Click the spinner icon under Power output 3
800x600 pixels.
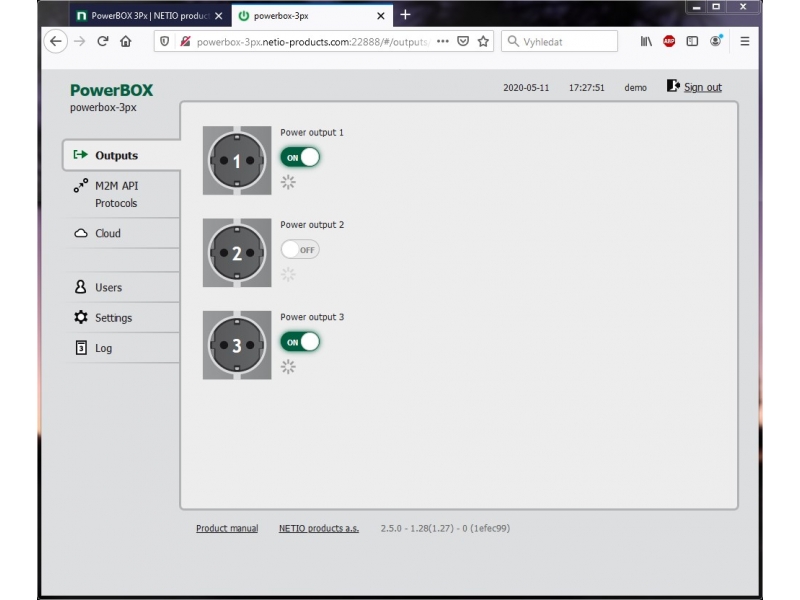[x=288, y=367]
